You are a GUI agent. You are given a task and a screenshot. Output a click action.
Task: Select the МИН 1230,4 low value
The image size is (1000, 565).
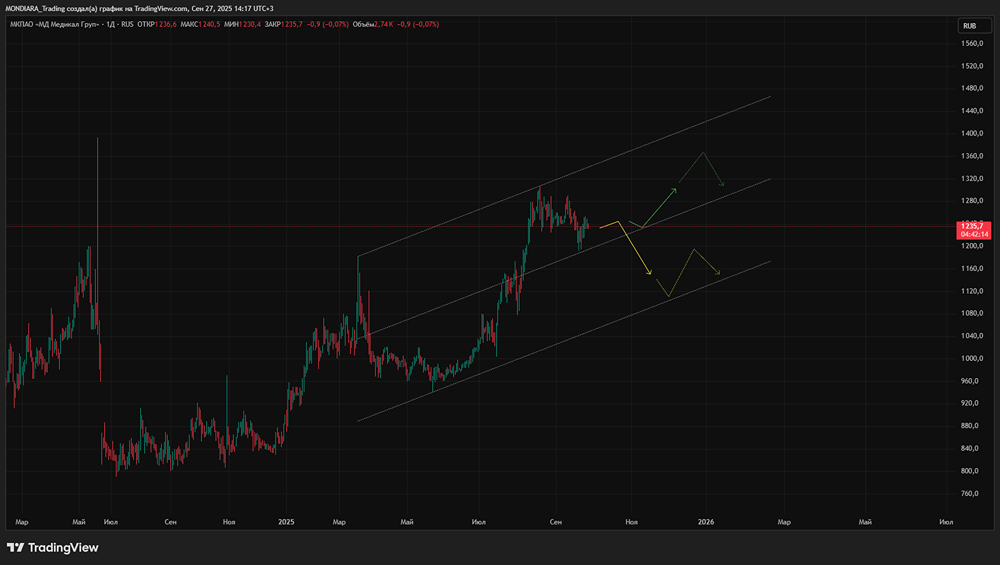(x=242, y=24)
